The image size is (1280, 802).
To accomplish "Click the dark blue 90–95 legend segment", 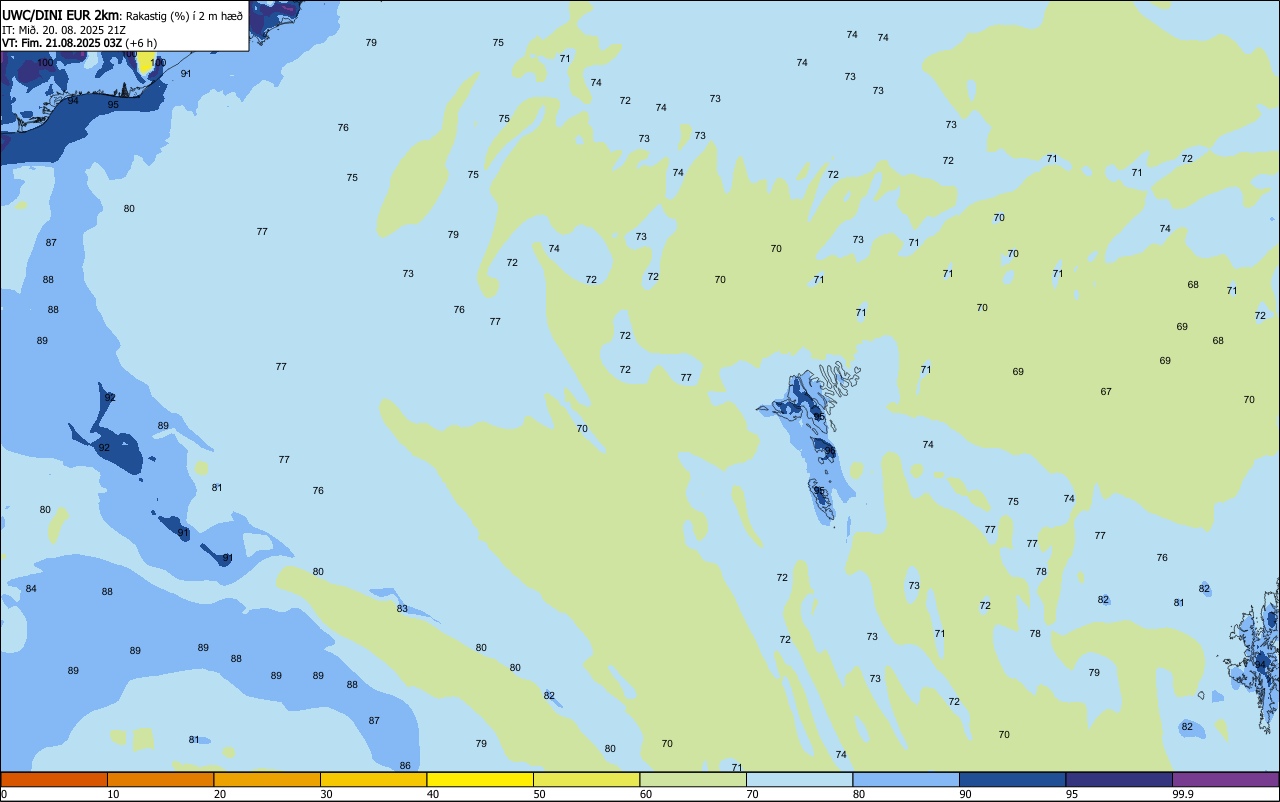I will 1012,779.
